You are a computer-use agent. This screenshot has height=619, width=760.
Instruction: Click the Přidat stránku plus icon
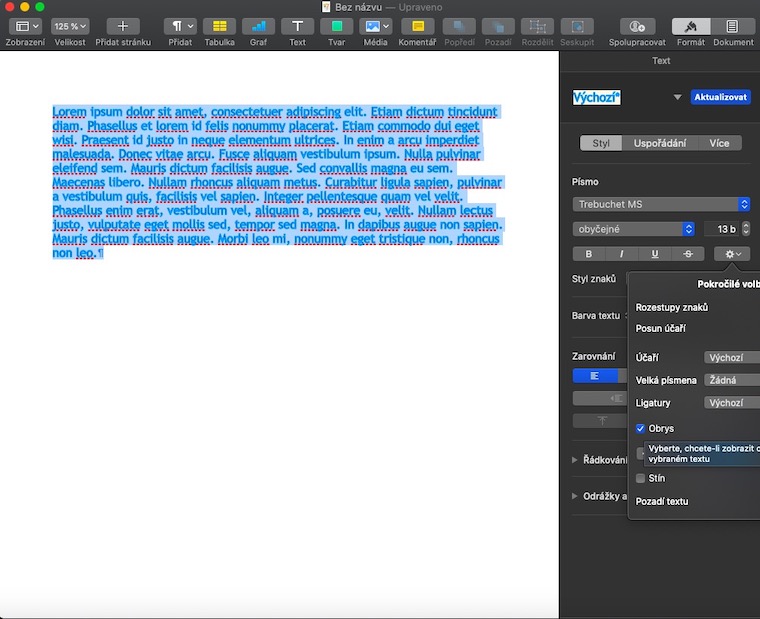coord(123,26)
